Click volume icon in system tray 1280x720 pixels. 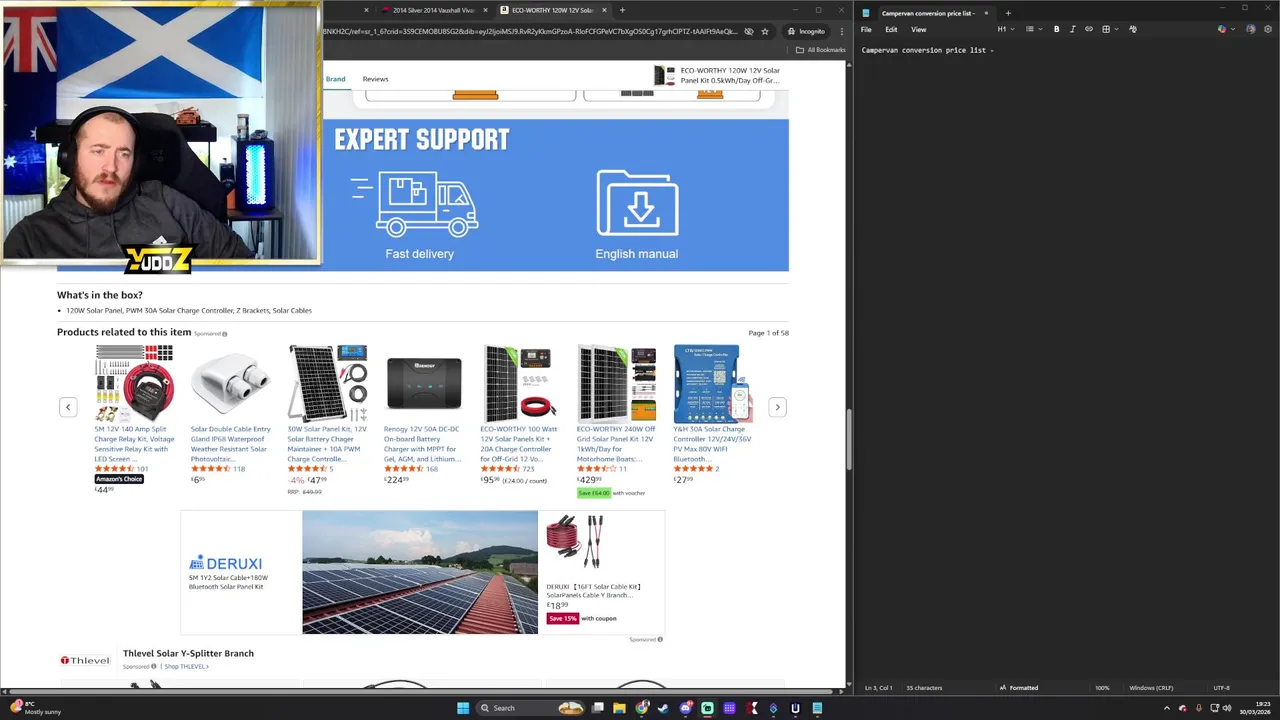click(x=1227, y=708)
